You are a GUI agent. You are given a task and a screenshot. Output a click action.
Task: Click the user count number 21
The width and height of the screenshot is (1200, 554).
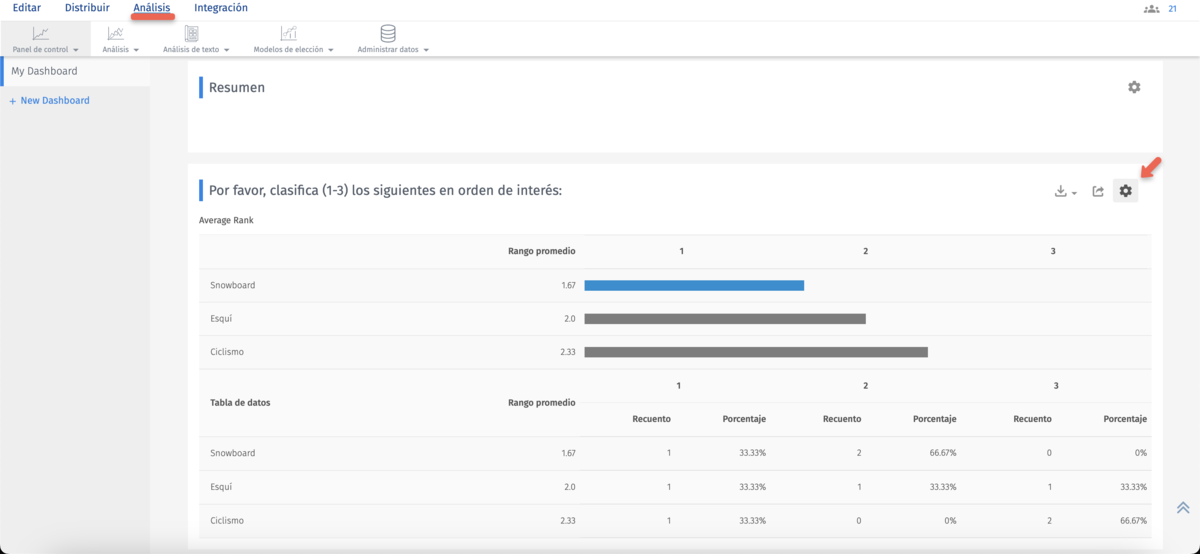tap(1172, 9)
